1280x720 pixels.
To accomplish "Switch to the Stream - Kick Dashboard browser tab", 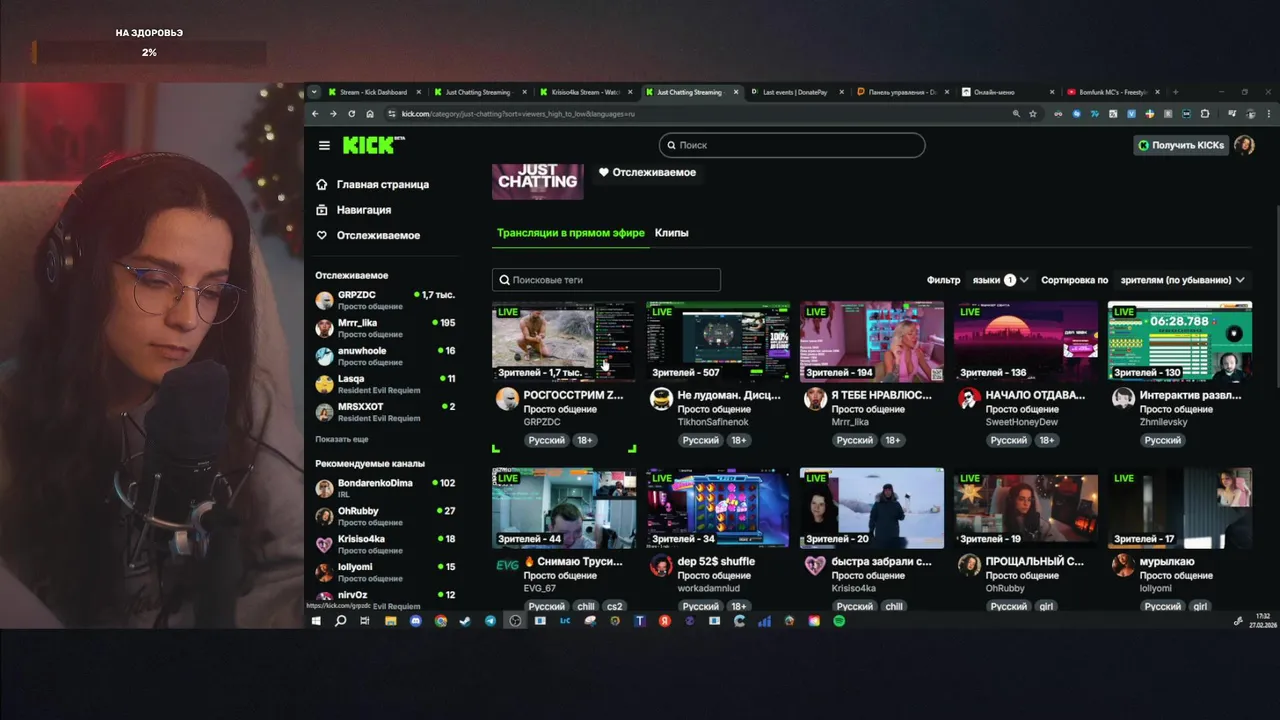I will (x=375, y=92).
